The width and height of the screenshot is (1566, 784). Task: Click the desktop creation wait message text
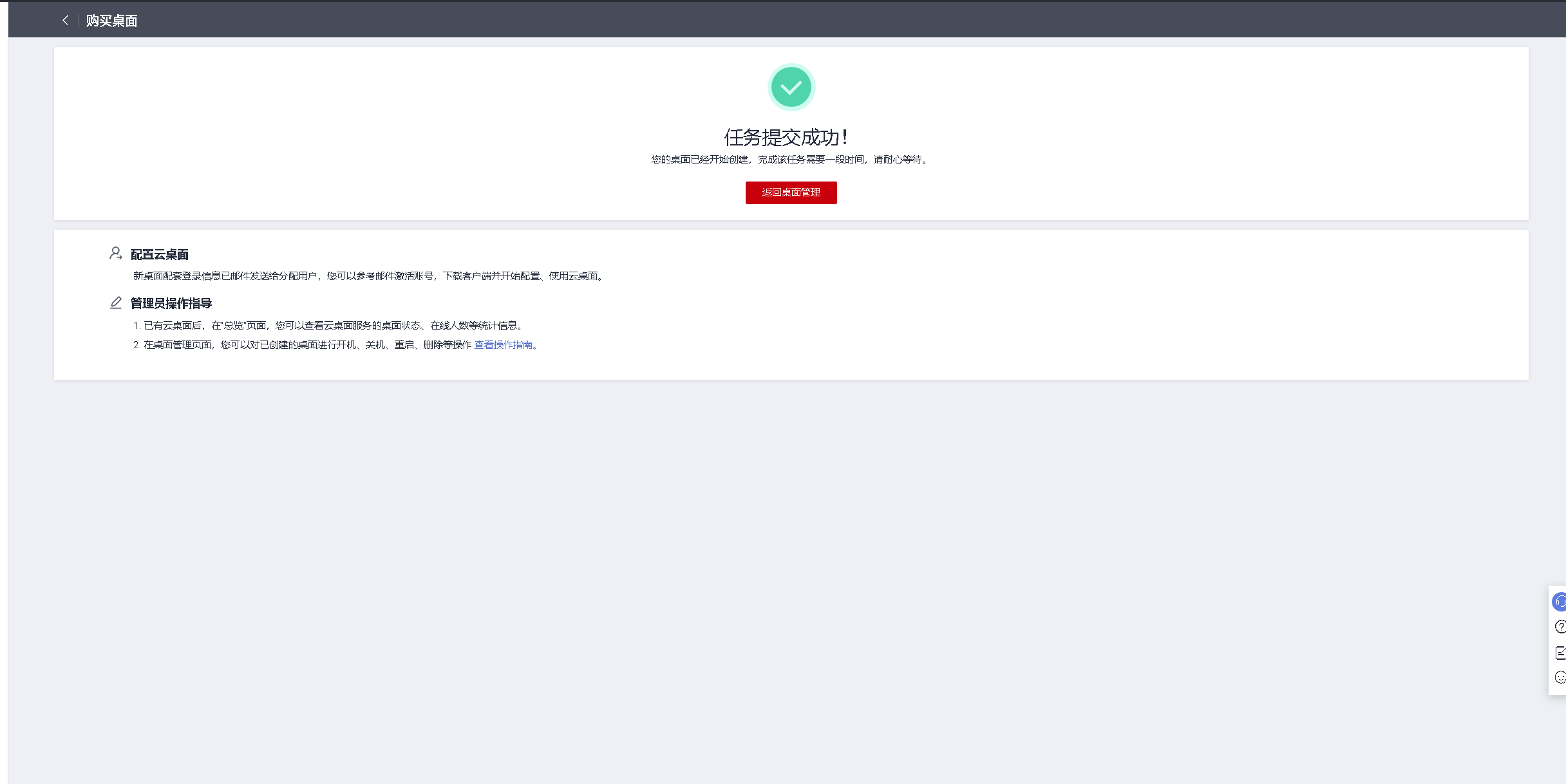(x=790, y=160)
